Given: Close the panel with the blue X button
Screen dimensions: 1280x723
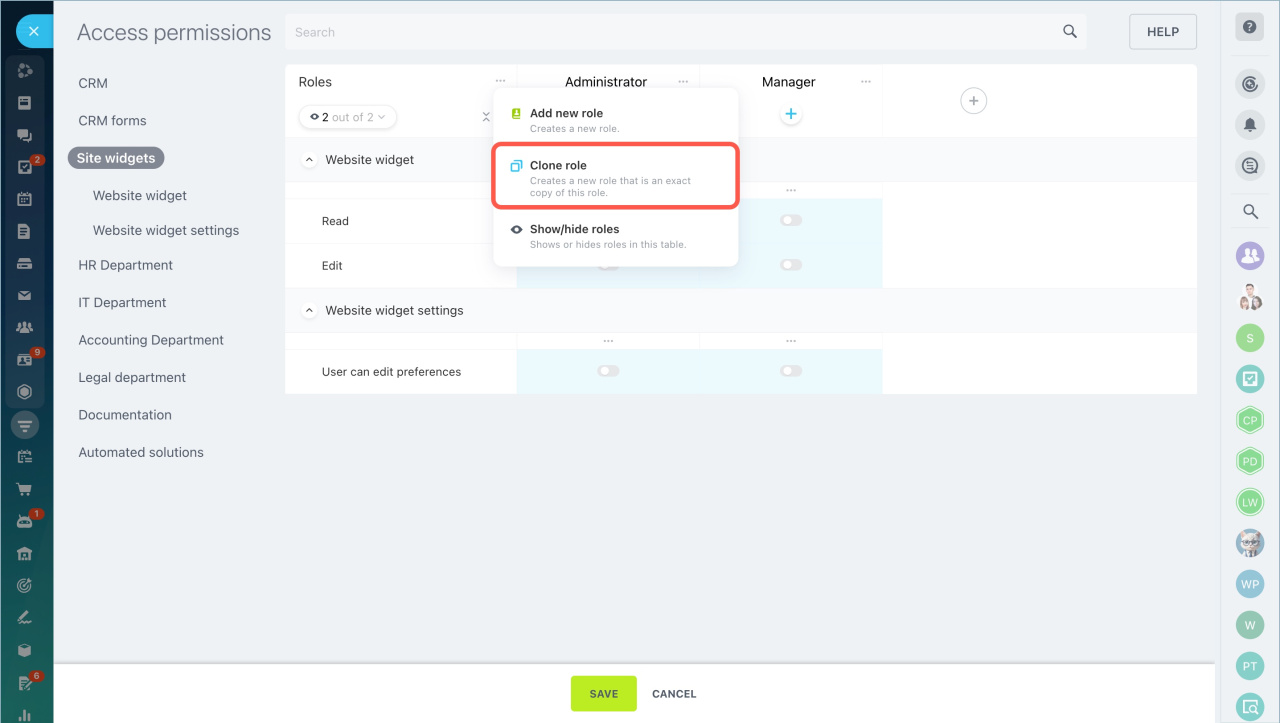Looking at the screenshot, I should click(34, 32).
